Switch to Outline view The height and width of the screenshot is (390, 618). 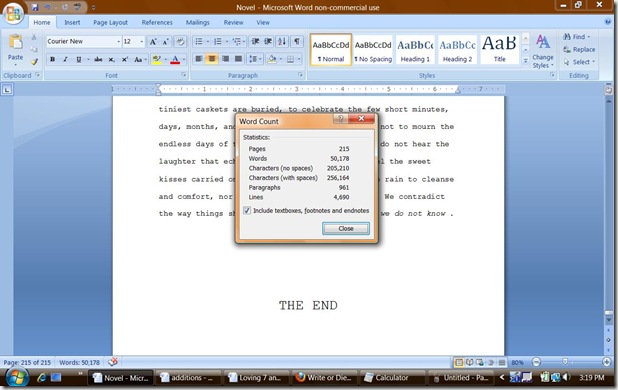pos(491,362)
